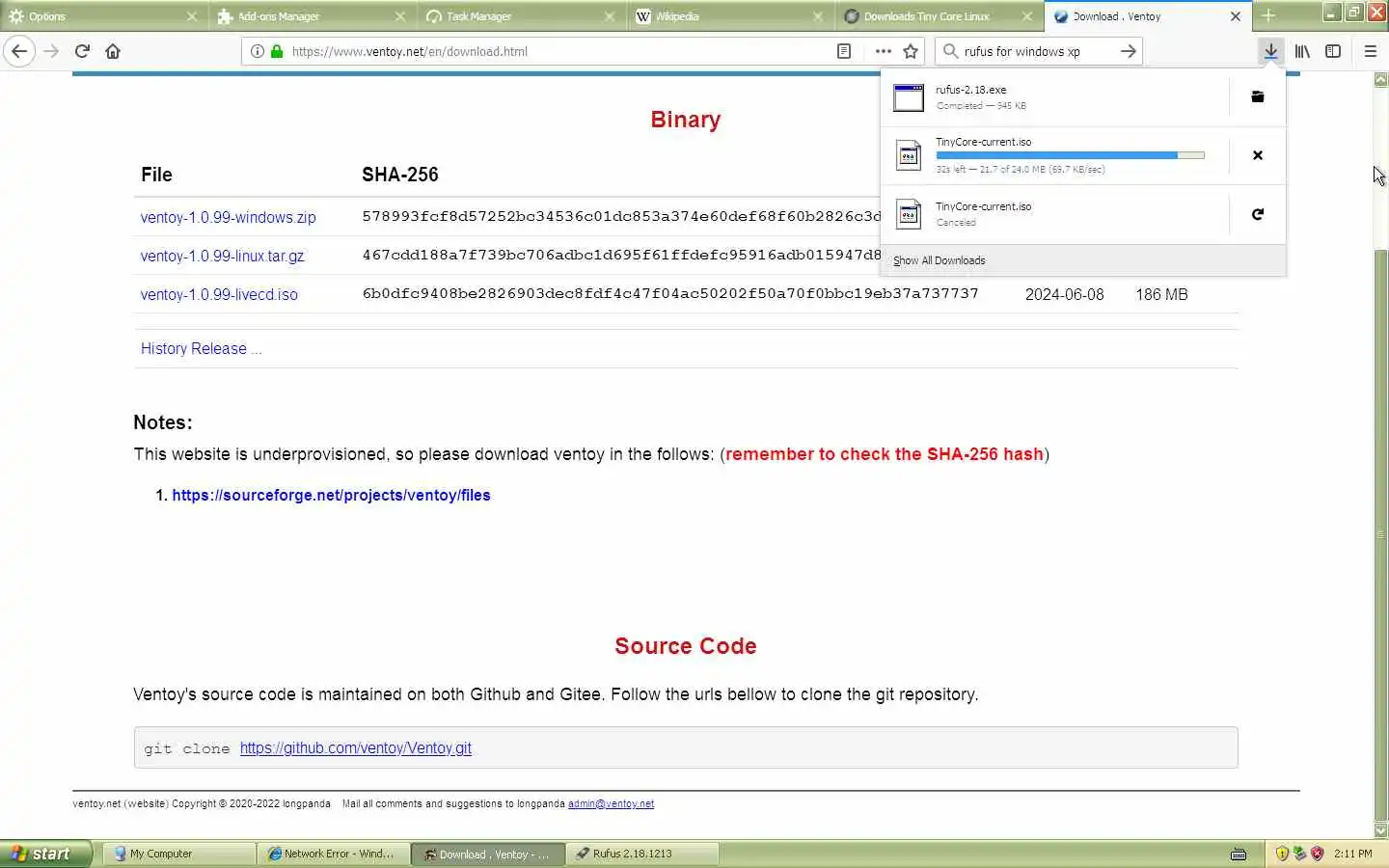Download ventoy-1.0.99-linux.tar.gz
Image resolution: width=1389 pixels, height=868 pixels.
click(x=222, y=256)
